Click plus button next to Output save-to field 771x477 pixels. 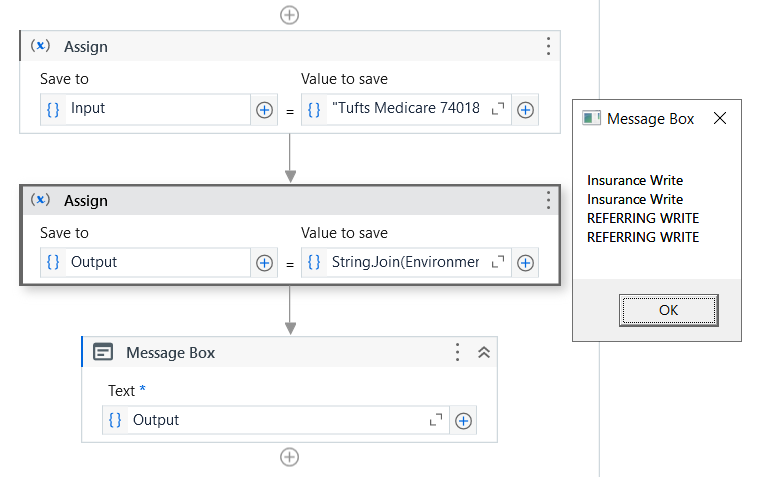point(264,263)
